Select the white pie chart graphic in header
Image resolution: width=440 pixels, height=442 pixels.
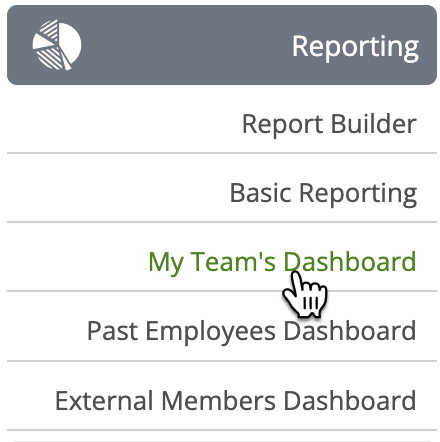[x=57, y=45]
